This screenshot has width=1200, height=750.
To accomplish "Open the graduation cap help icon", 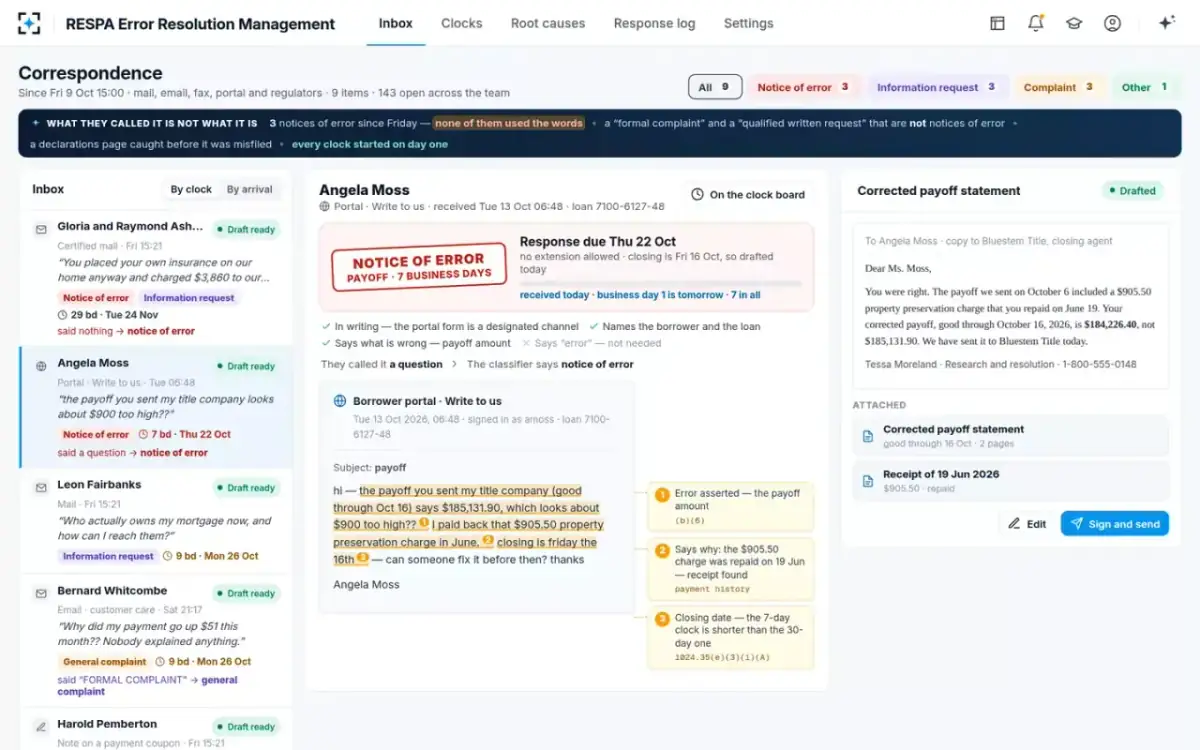I will 1074,23.
